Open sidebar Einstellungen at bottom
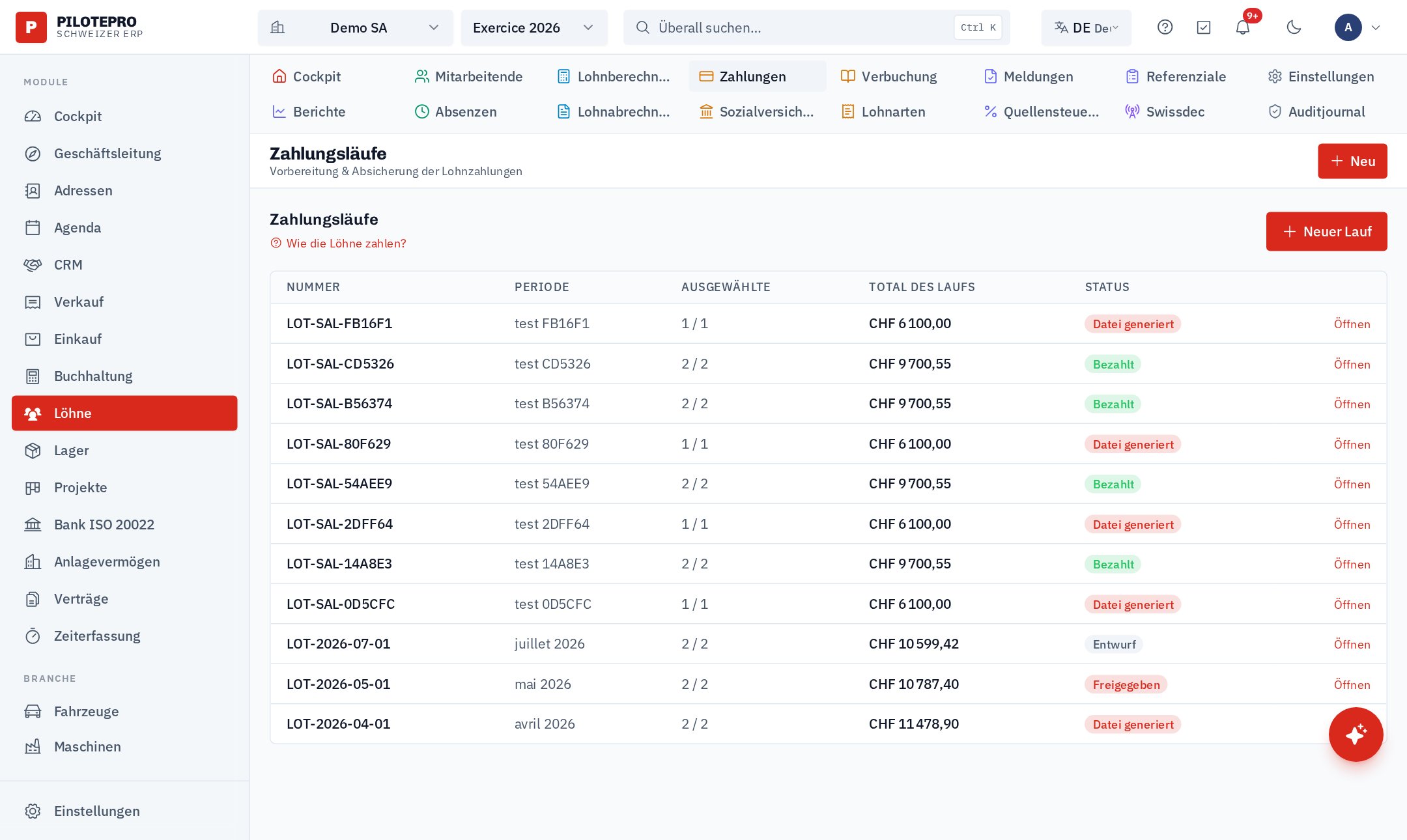1407x840 pixels. 124,811
